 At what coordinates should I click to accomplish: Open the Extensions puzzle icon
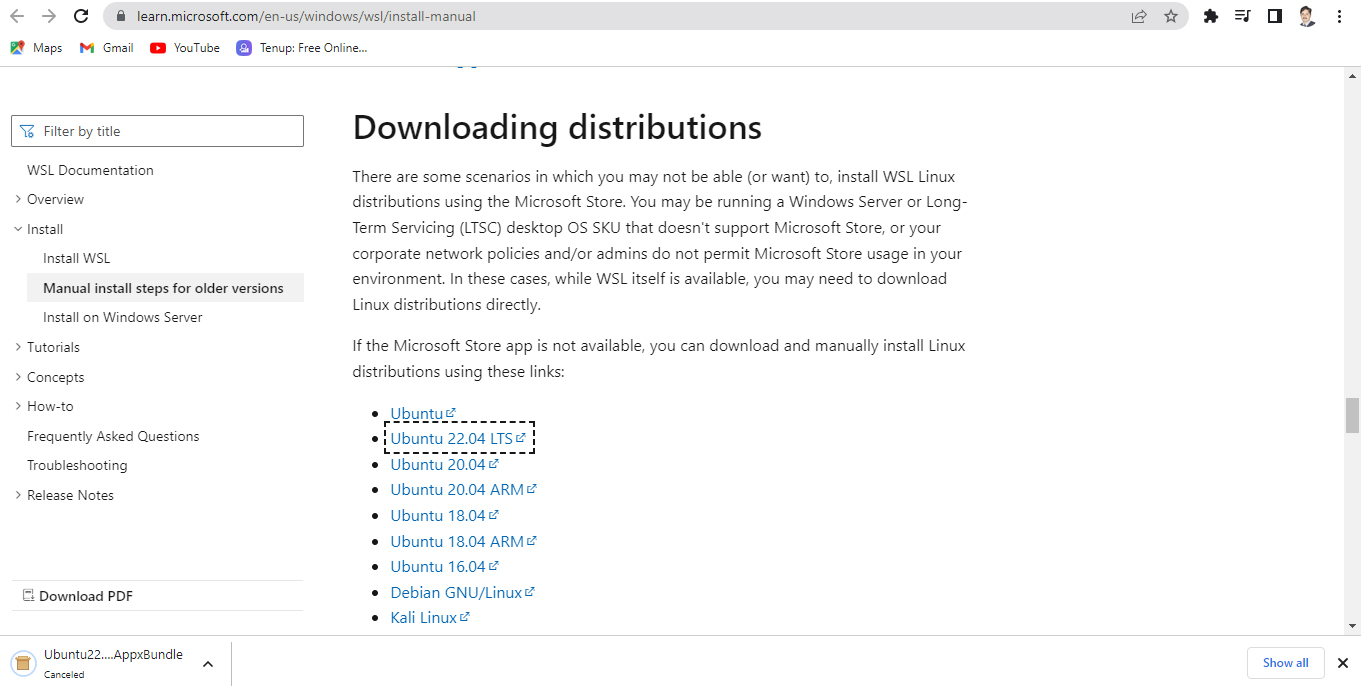pos(1210,16)
